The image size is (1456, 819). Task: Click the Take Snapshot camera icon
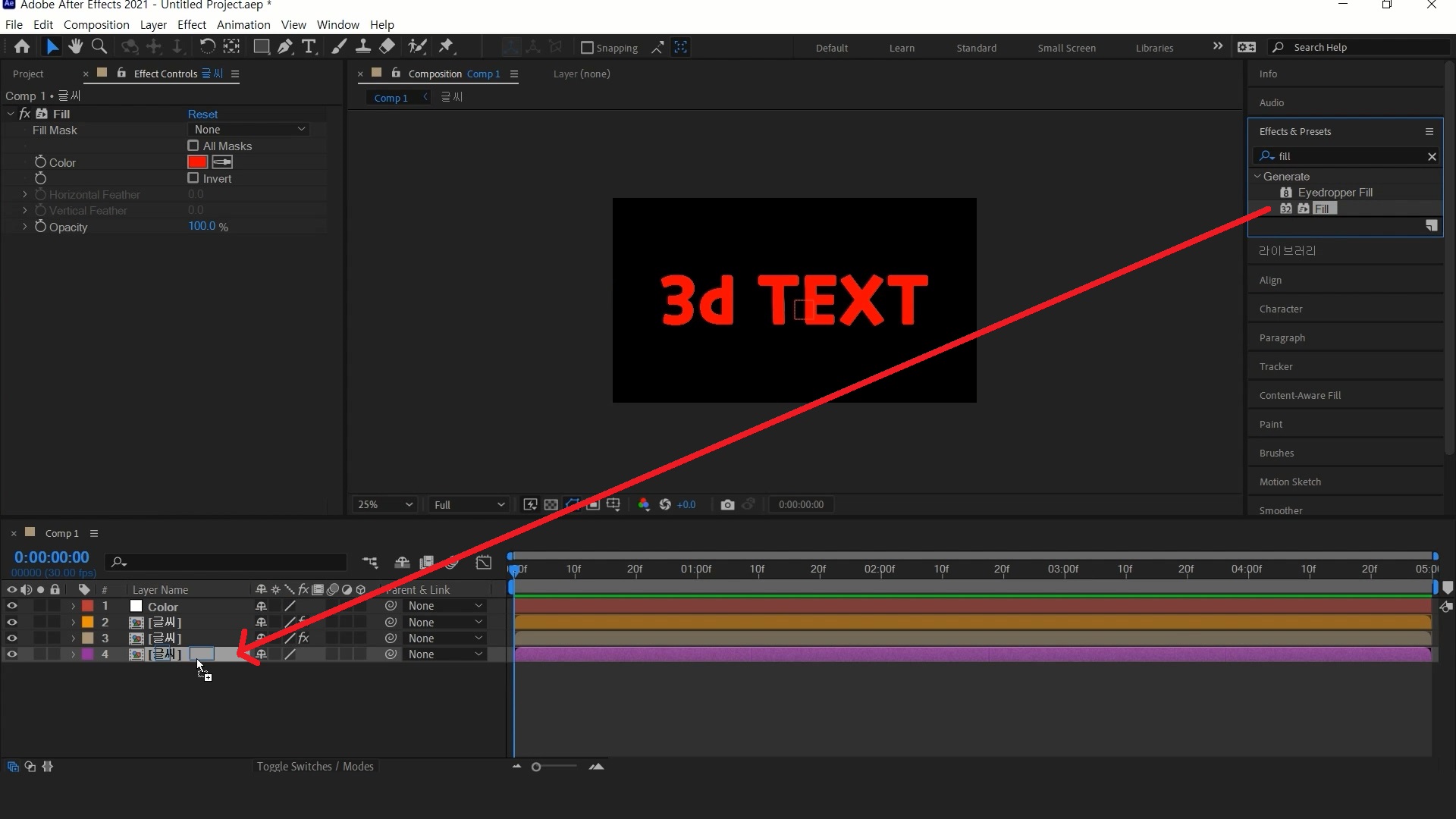[x=727, y=505]
